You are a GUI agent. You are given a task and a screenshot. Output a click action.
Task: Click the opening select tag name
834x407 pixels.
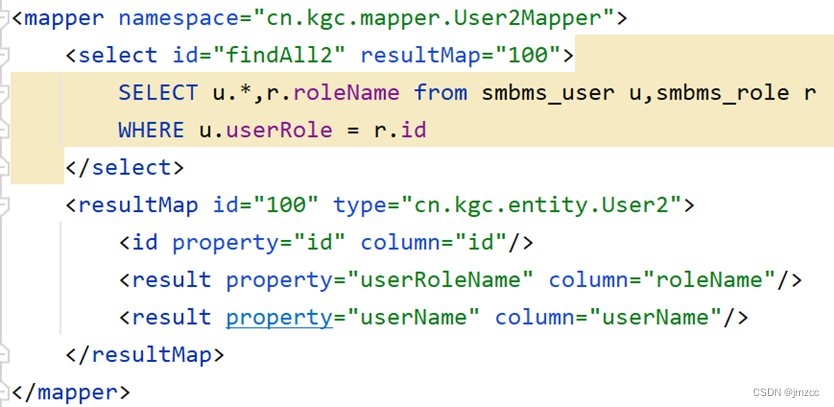click(118, 55)
